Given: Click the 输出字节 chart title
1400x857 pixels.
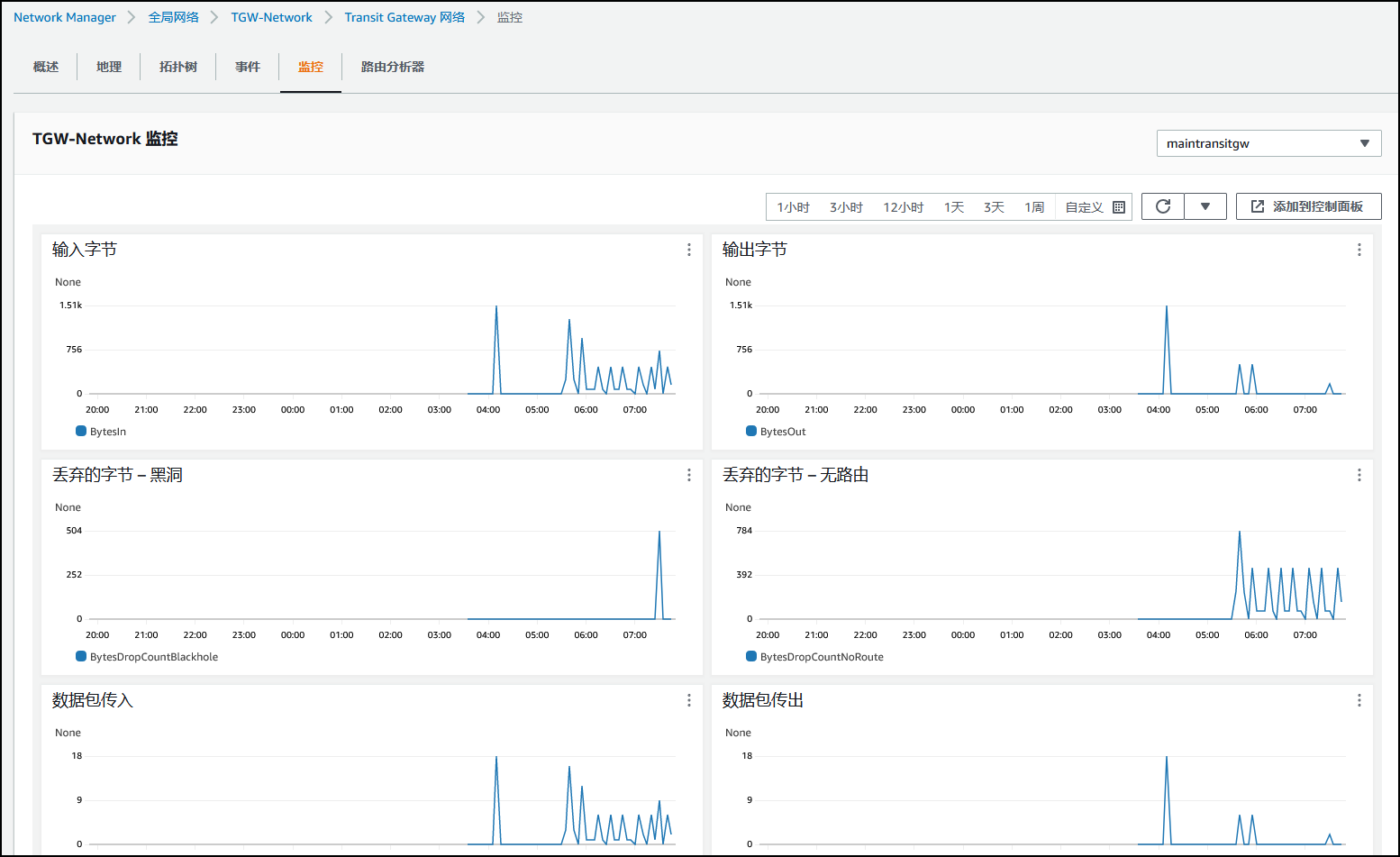Looking at the screenshot, I should (755, 250).
